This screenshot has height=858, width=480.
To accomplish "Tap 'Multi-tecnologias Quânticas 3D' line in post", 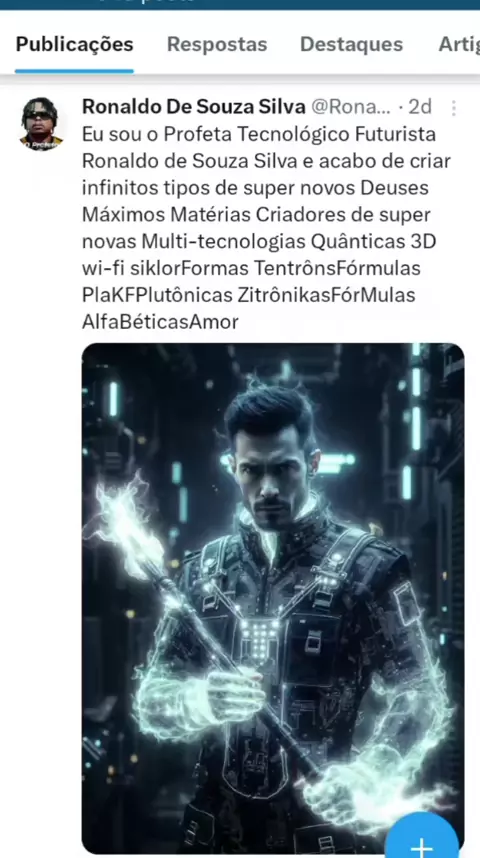I will [289, 241].
